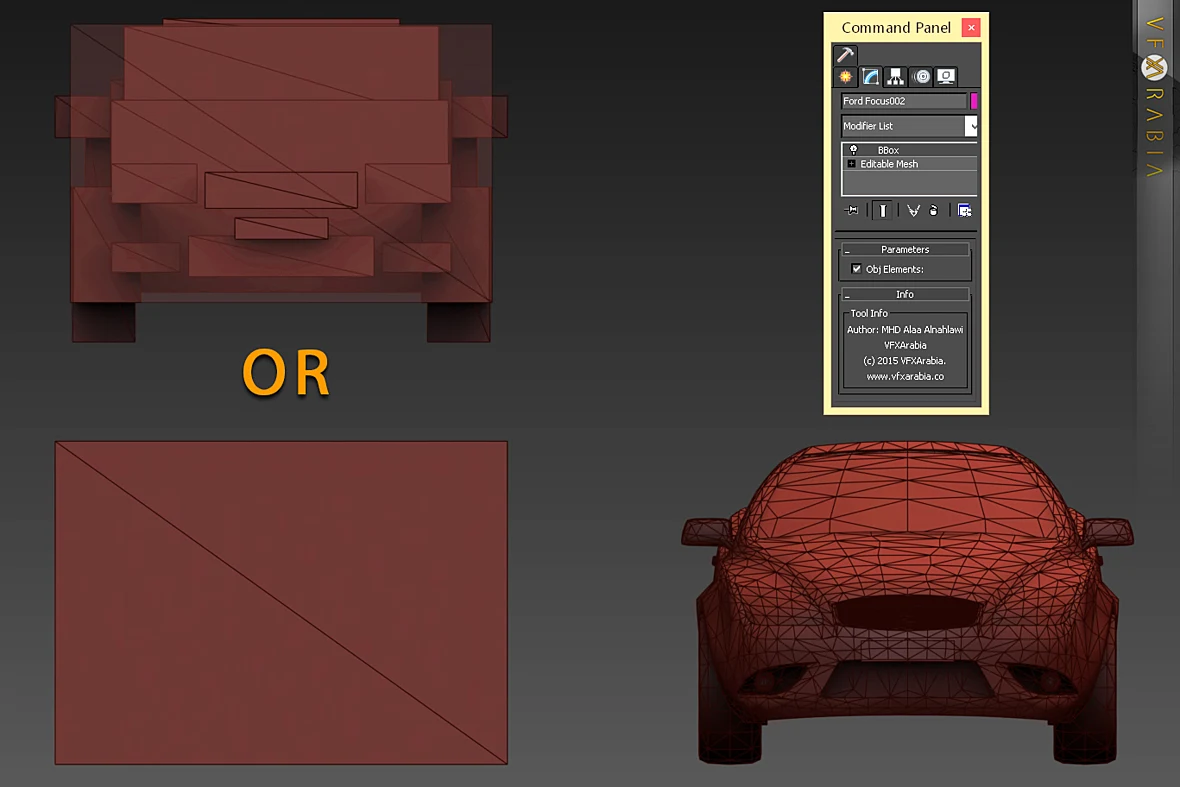Screen dimensions: 1180x787
Task: Collapse the Info rollout
Action: point(905,294)
